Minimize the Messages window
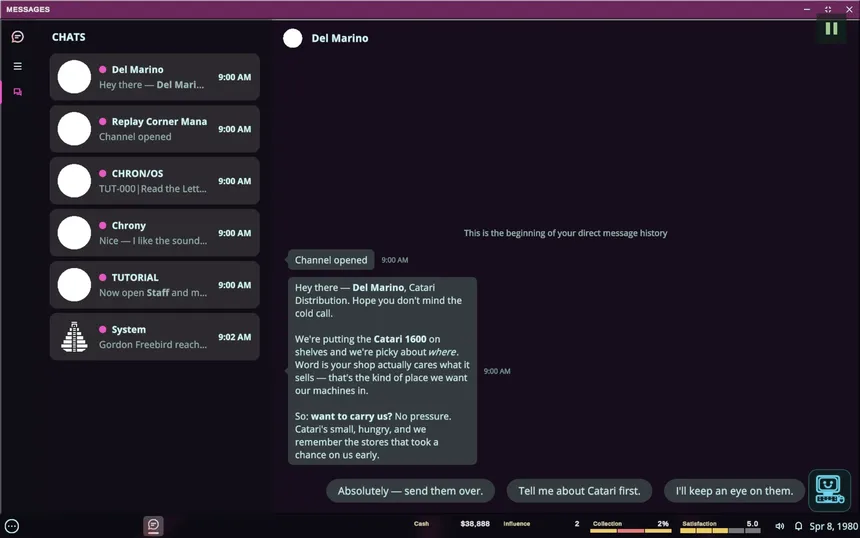The image size is (860, 538). pos(807,9)
